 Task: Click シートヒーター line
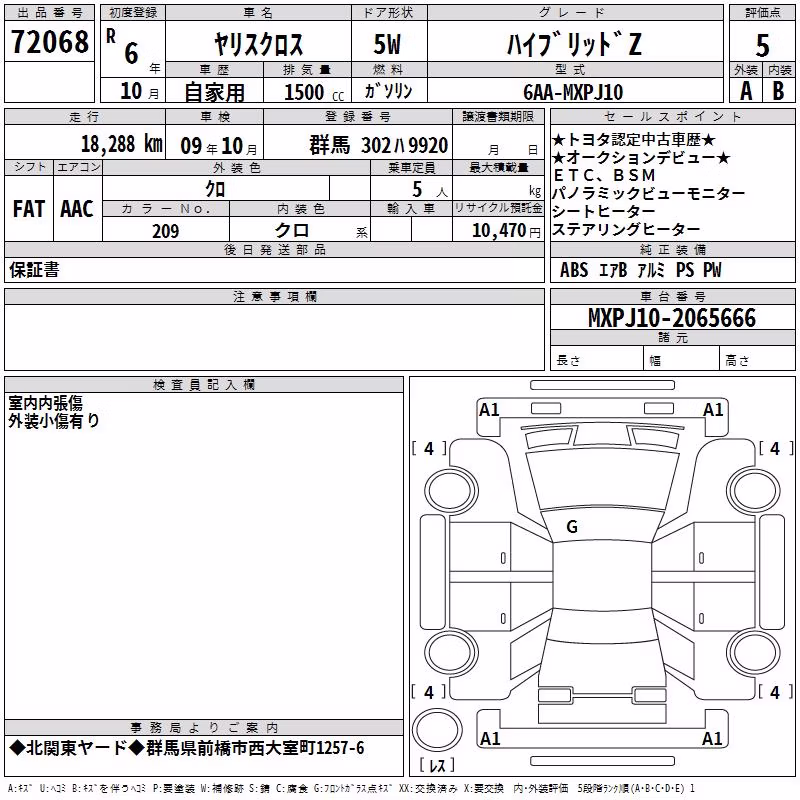point(604,211)
